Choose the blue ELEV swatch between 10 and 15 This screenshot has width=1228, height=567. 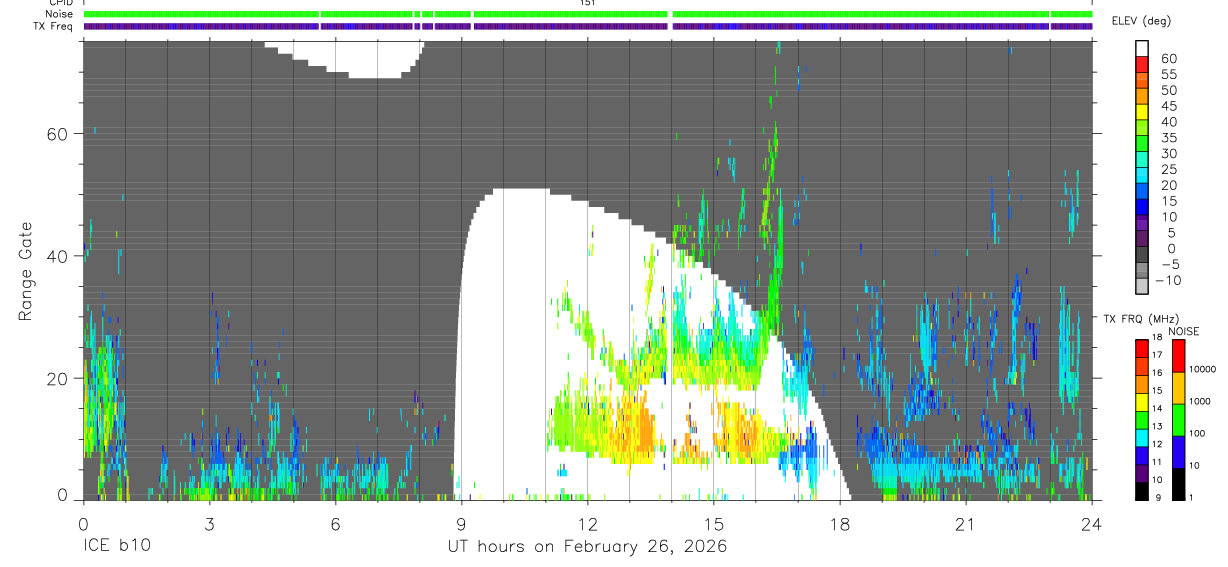coord(1141,207)
